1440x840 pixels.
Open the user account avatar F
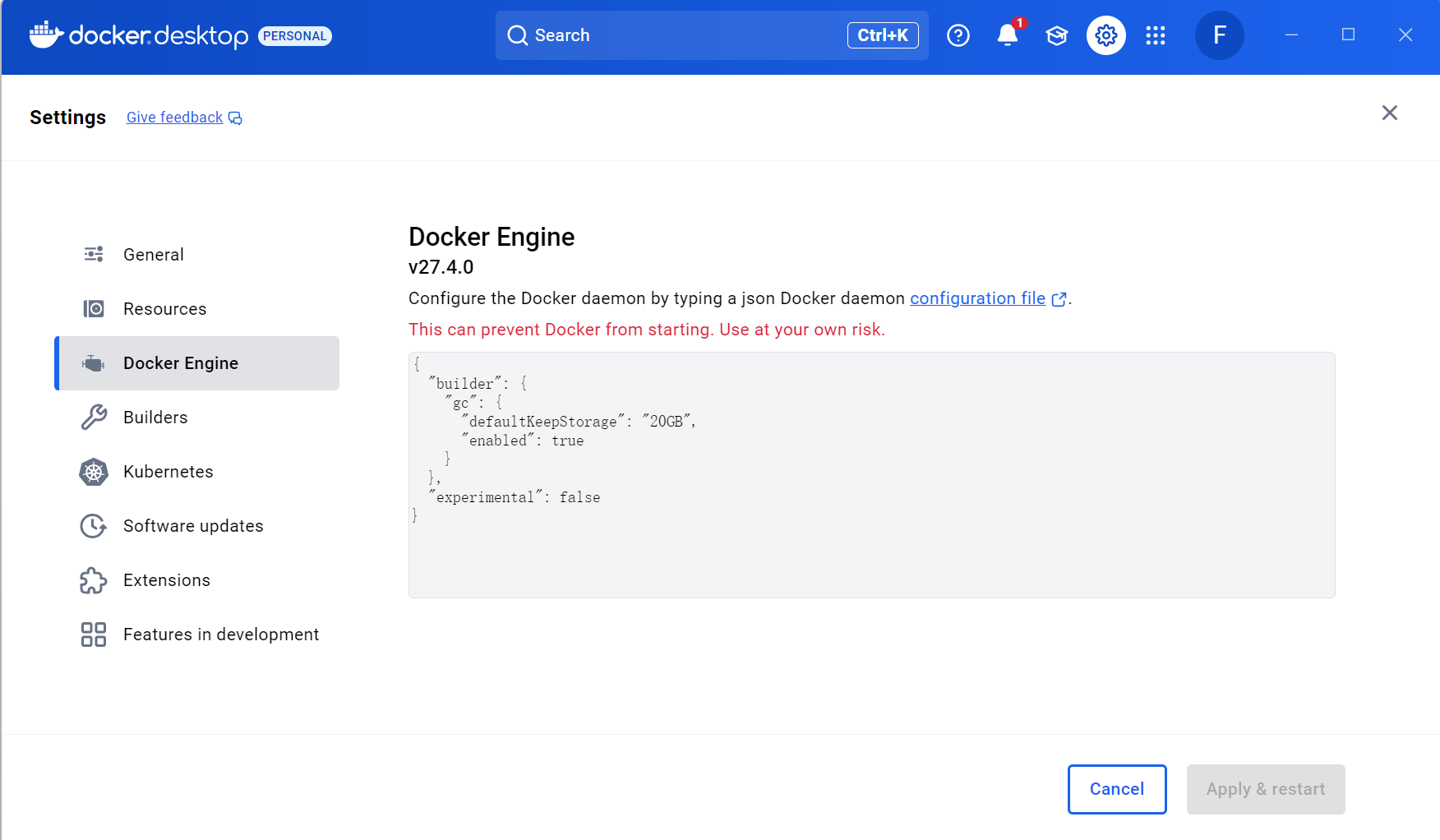coord(1220,35)
